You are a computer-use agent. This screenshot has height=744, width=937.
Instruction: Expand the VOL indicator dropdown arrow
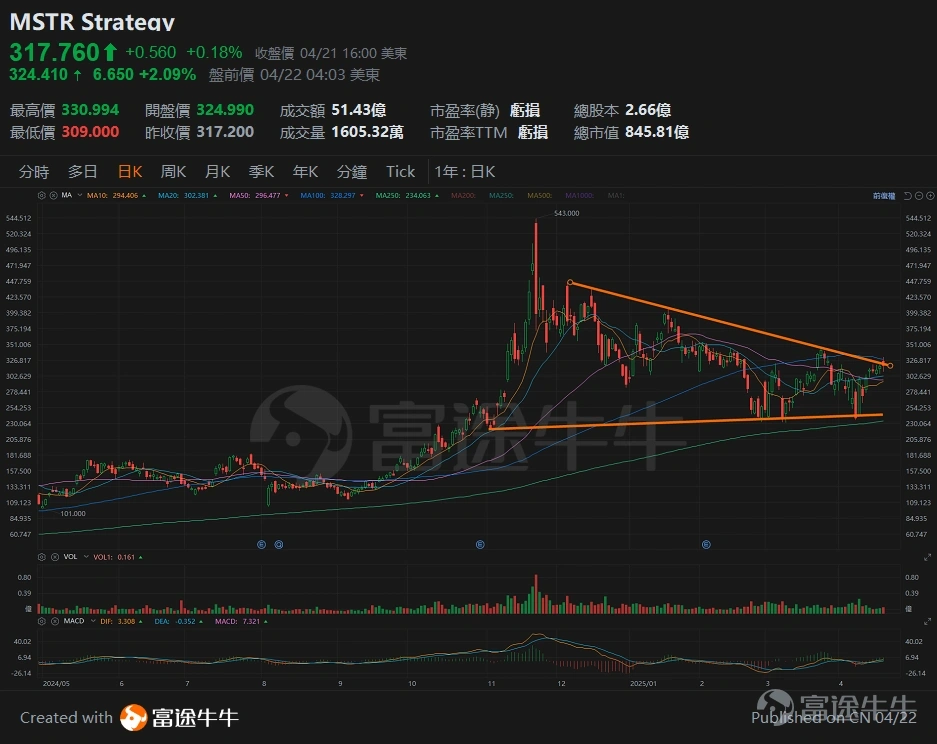pos(86,557)
